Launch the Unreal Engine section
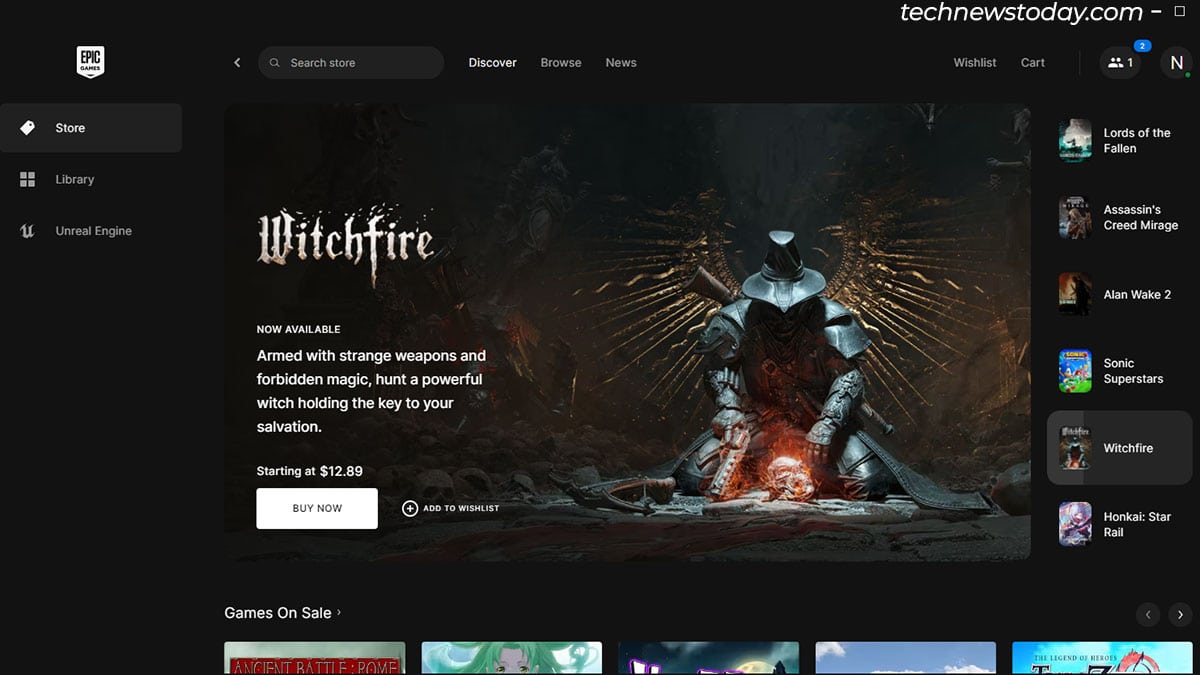1200x675 pixels. coord(27,231)
